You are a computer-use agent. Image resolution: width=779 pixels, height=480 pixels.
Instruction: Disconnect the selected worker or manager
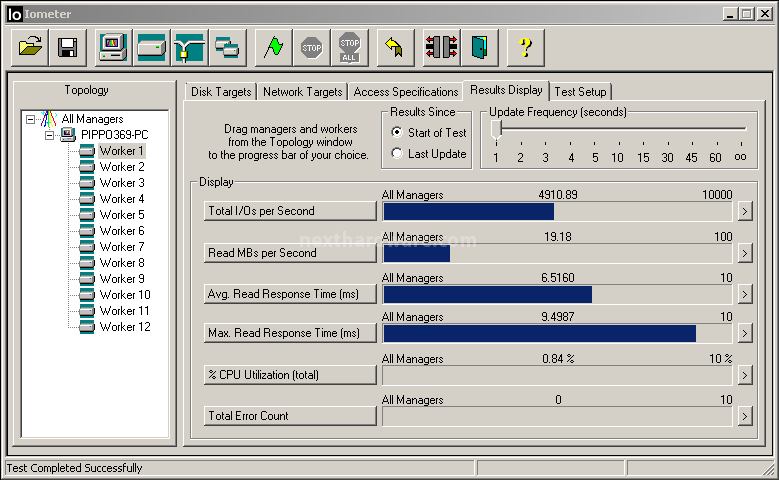(441, 48)
